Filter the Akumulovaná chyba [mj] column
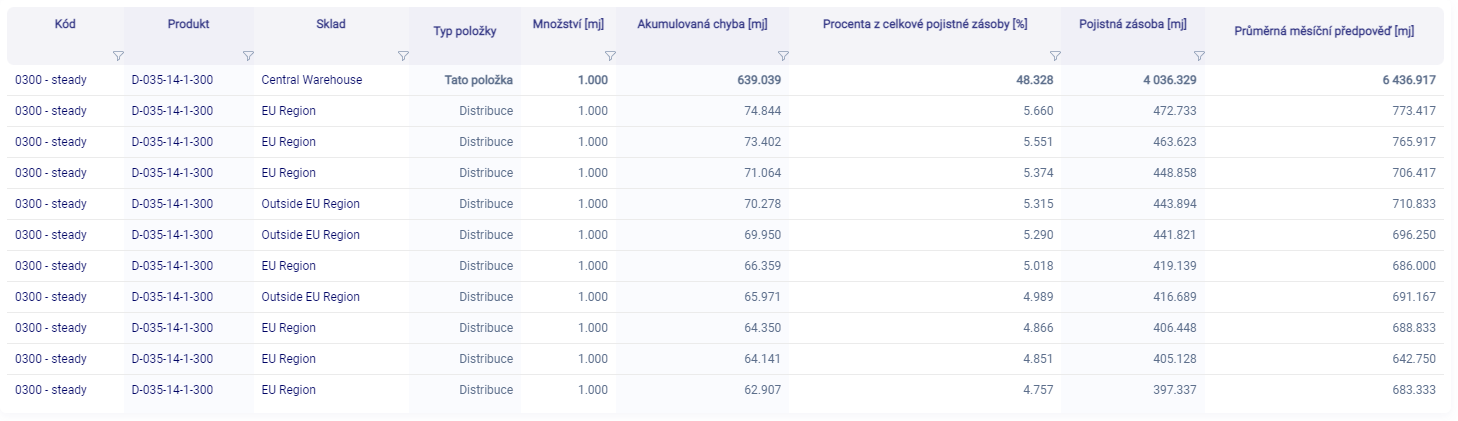This screenshot has width=1458, height=421. pos(783,56)
